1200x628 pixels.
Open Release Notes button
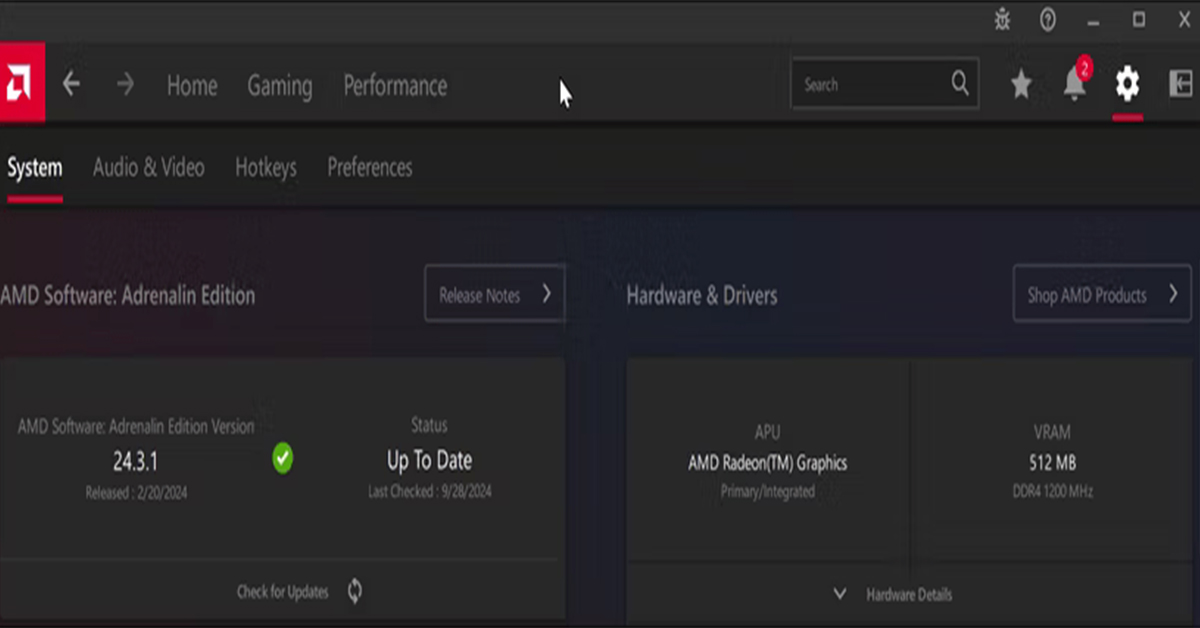495,294
